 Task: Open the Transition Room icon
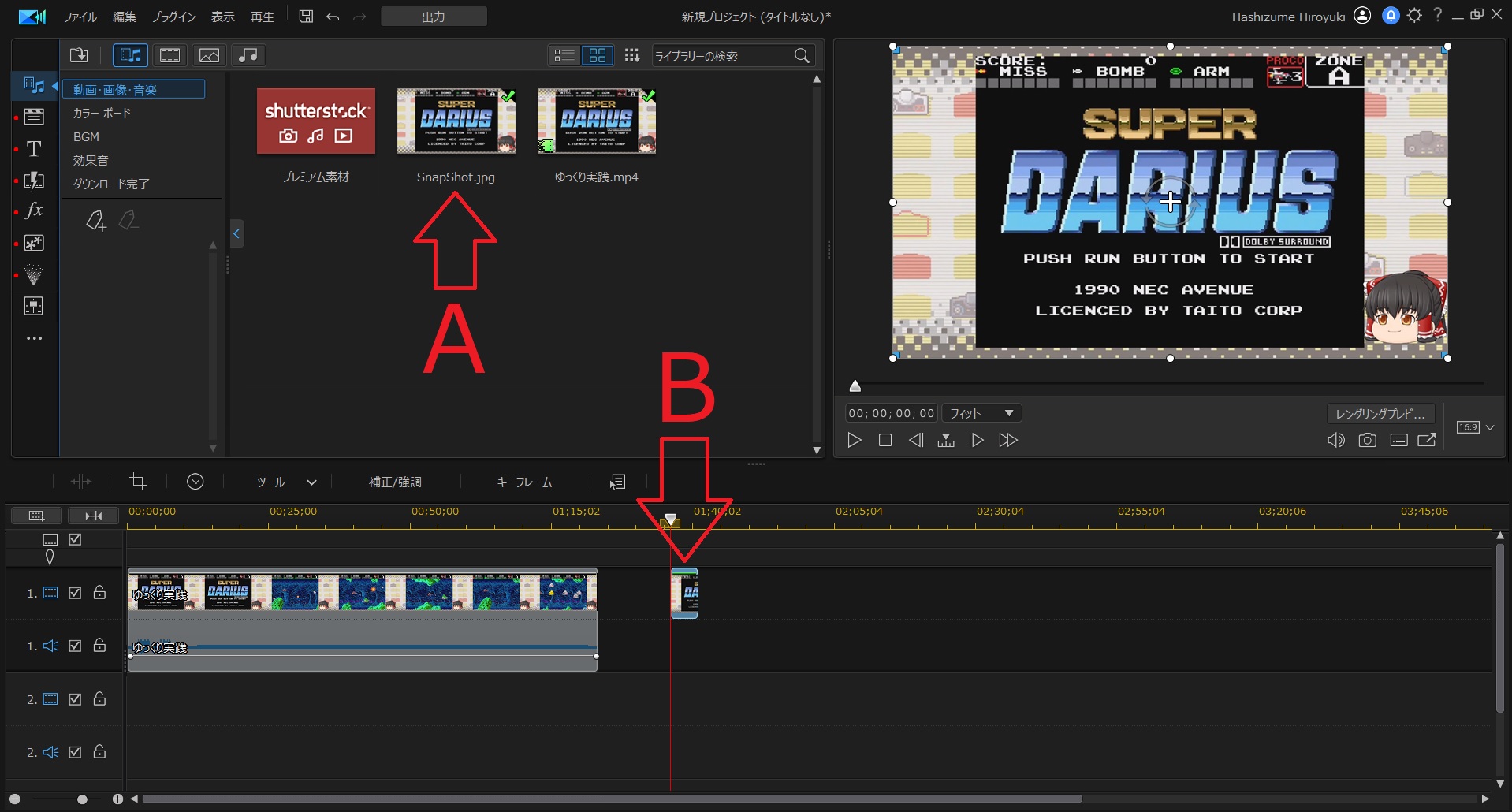(x=34, y=181)
